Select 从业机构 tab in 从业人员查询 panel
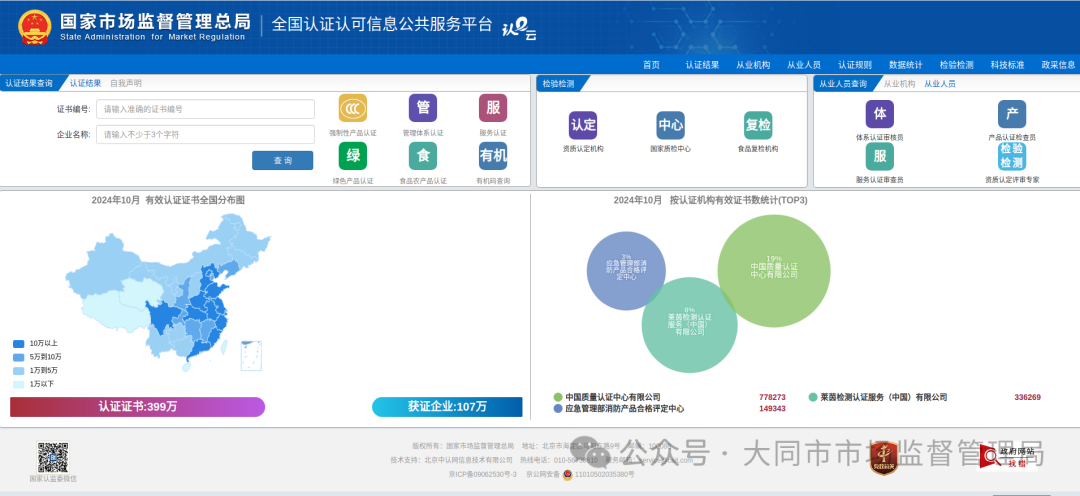This screenshot has height=496, width=1080. [899, 84]
